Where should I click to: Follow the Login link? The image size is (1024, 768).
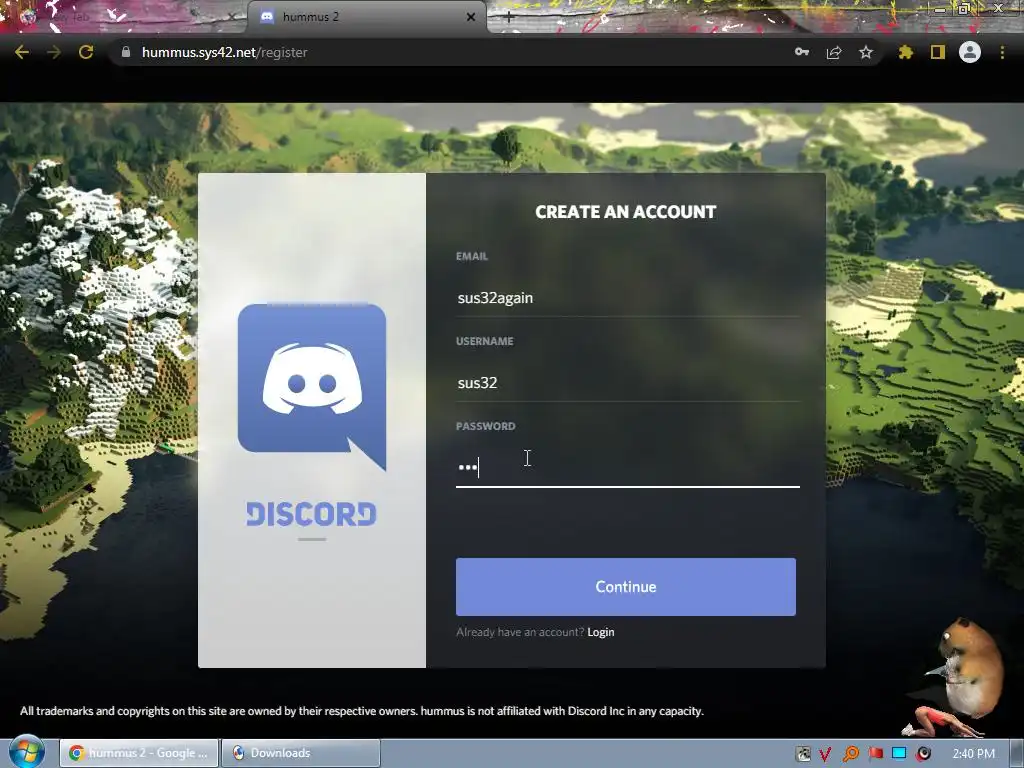pos(601,632)
